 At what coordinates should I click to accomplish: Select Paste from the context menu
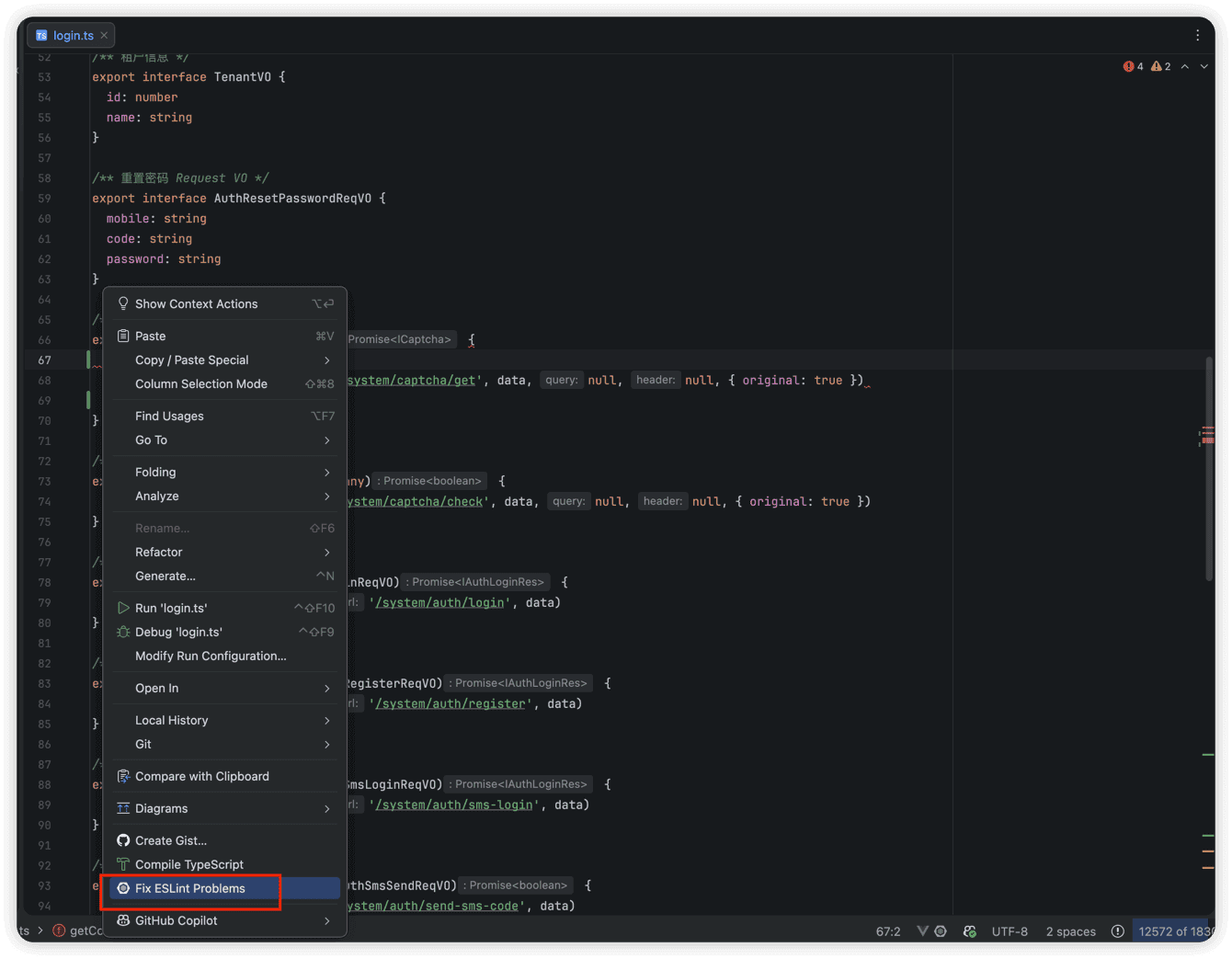tap(225, 336)
